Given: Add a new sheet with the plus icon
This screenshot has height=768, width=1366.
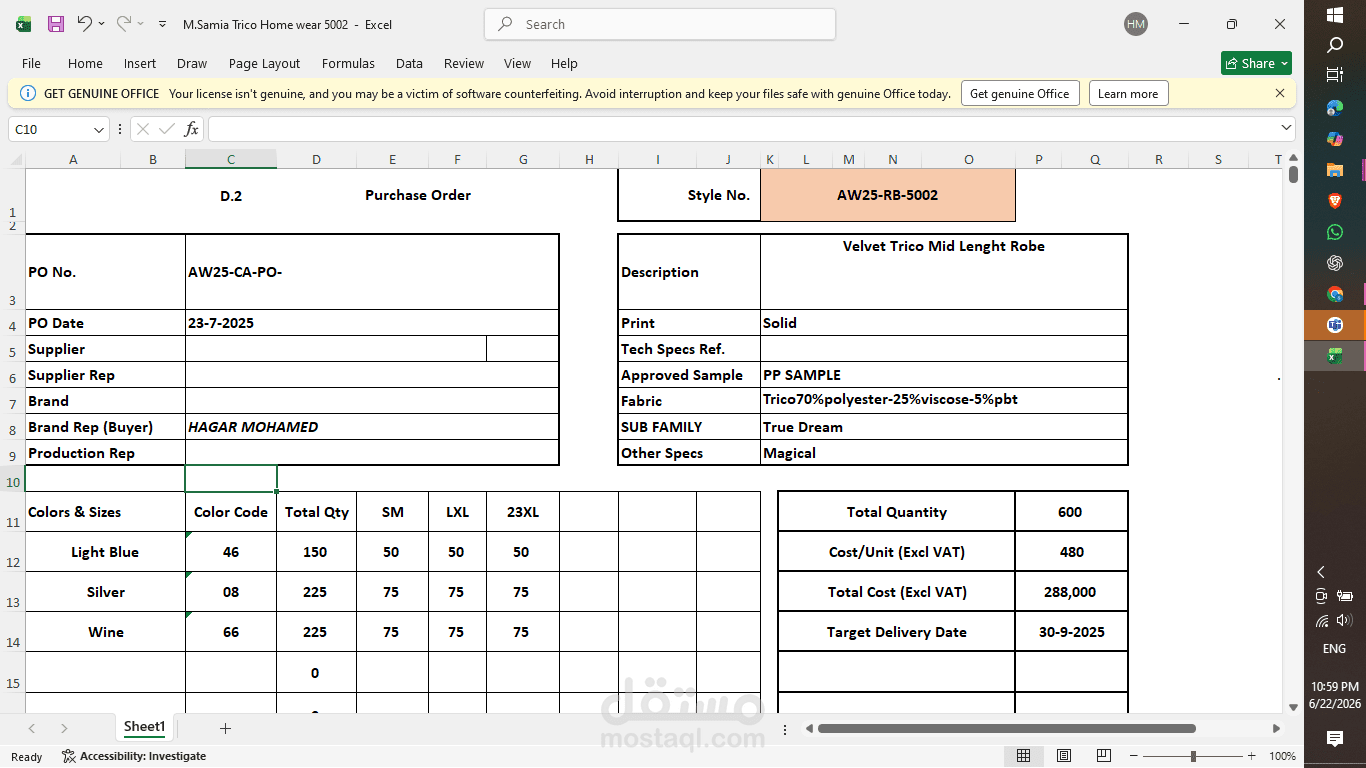Looking at the screenshot, I should [x=225, y=728].
